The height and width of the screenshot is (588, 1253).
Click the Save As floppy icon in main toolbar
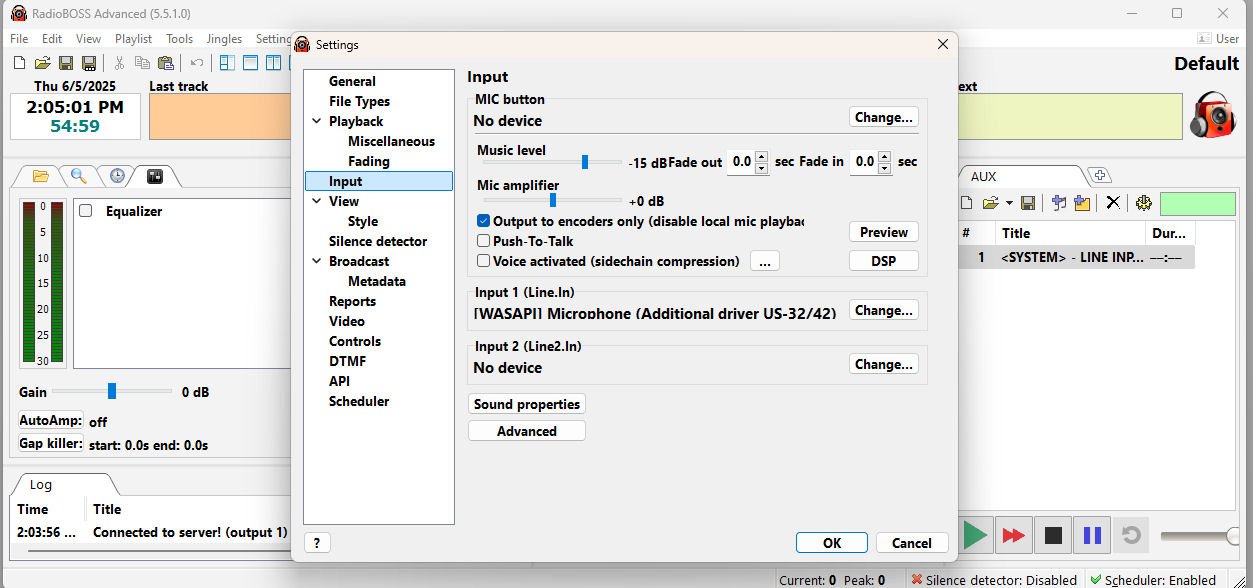pos(89,63)
